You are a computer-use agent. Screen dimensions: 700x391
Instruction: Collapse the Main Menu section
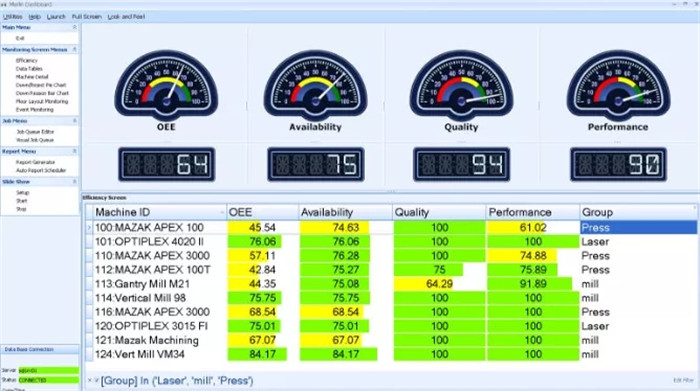(x=75, y=27)
